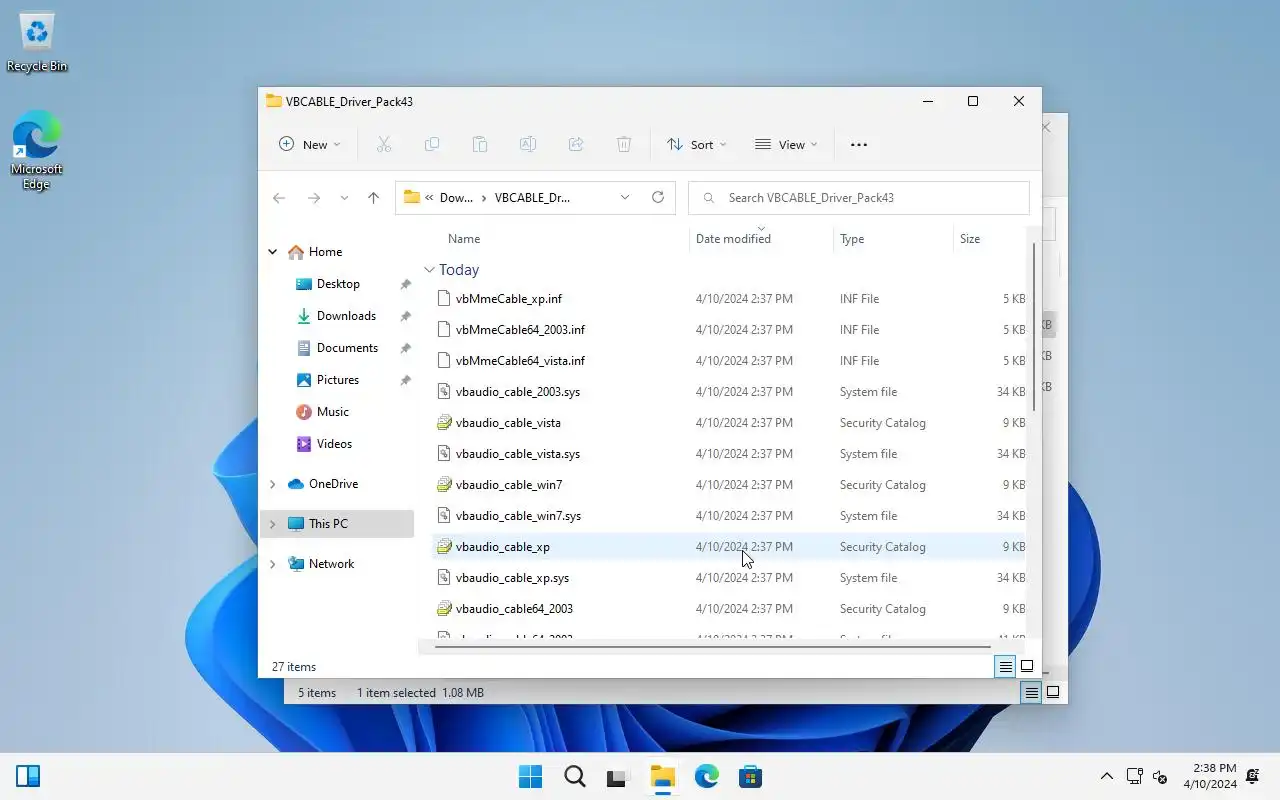Open the Windows Start button
Viewport: 1280px width, 800px height.
click(530, 776)
